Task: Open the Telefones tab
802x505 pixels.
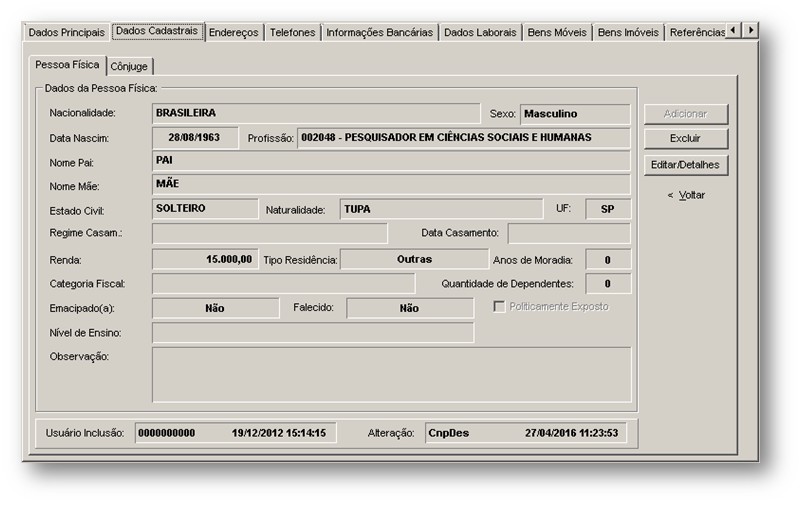Action: click(x=292, y=32)
